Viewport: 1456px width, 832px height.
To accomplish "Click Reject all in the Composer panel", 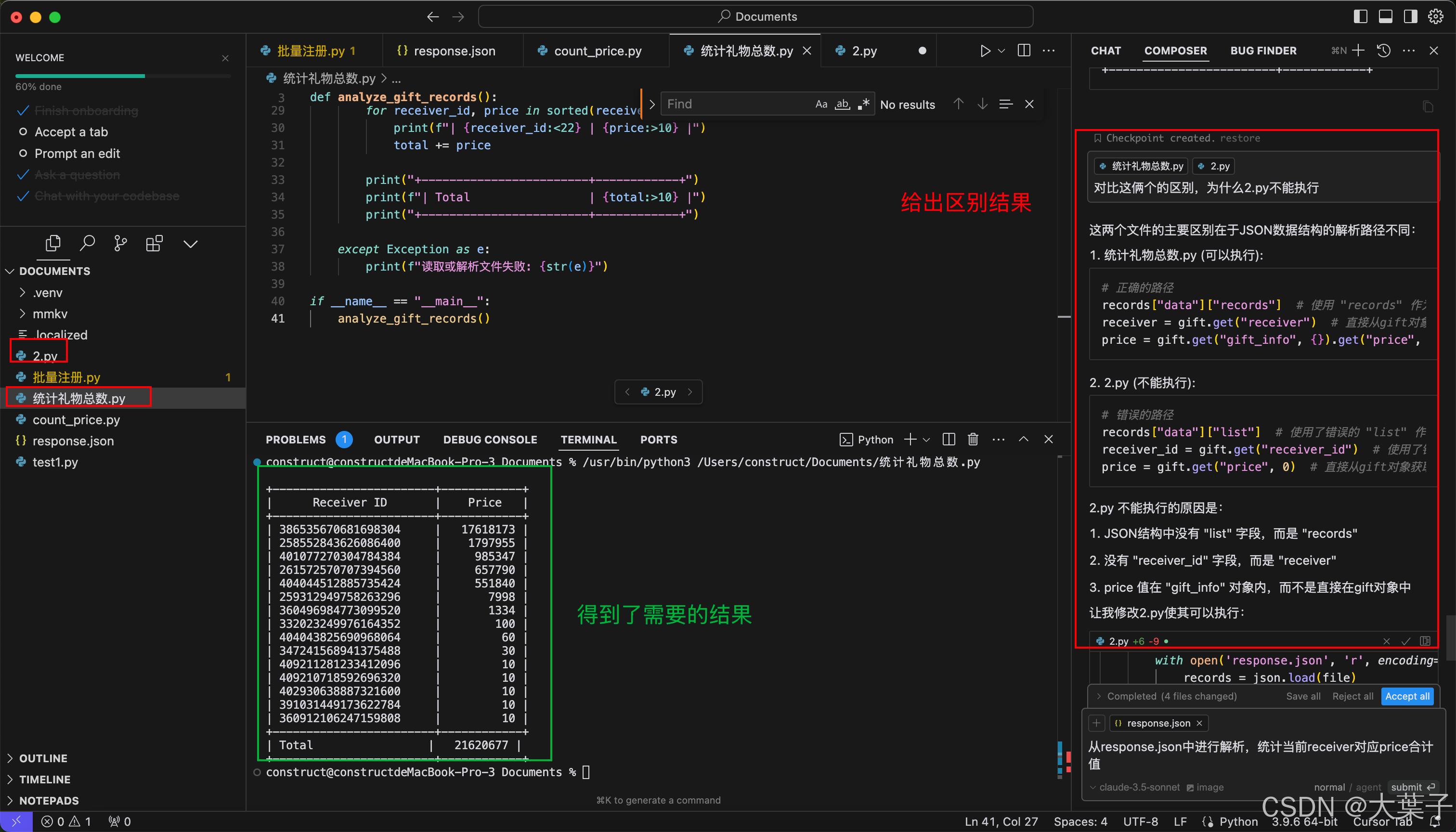I will 1352,696.
